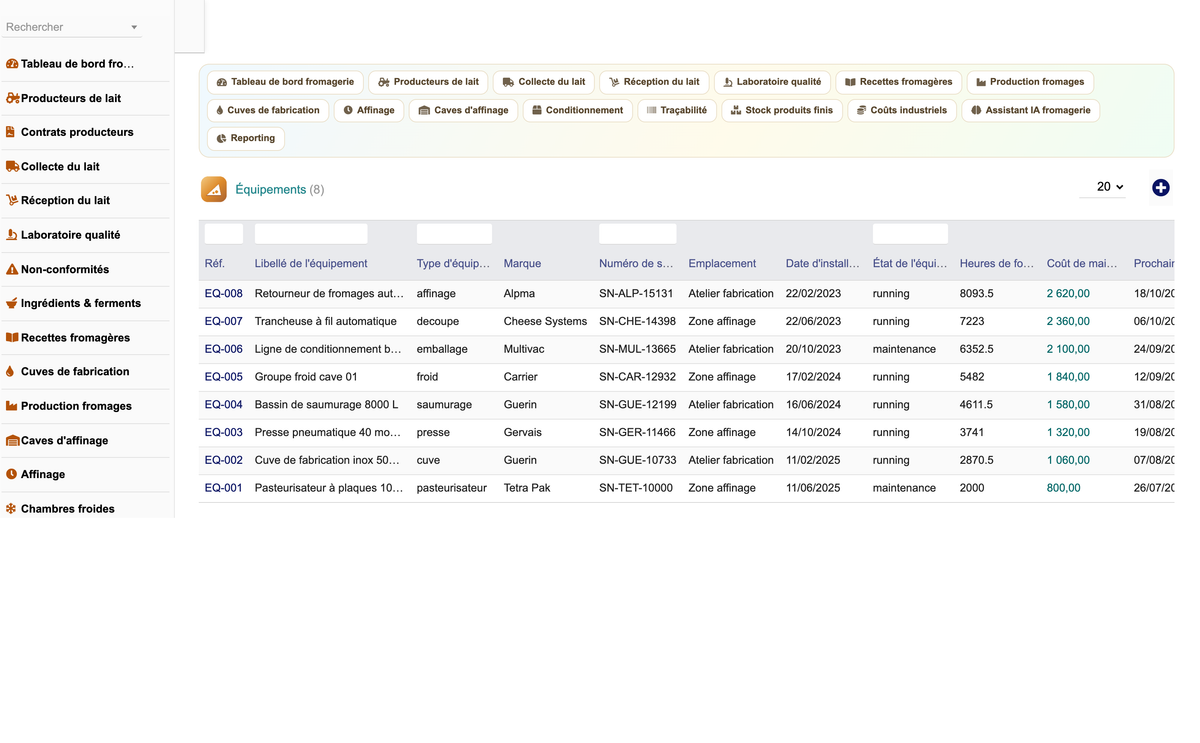The width and height of the screenshot is (1200, 743).
Task: Open equipment record EQ-006
Action: tap(224, 350)
